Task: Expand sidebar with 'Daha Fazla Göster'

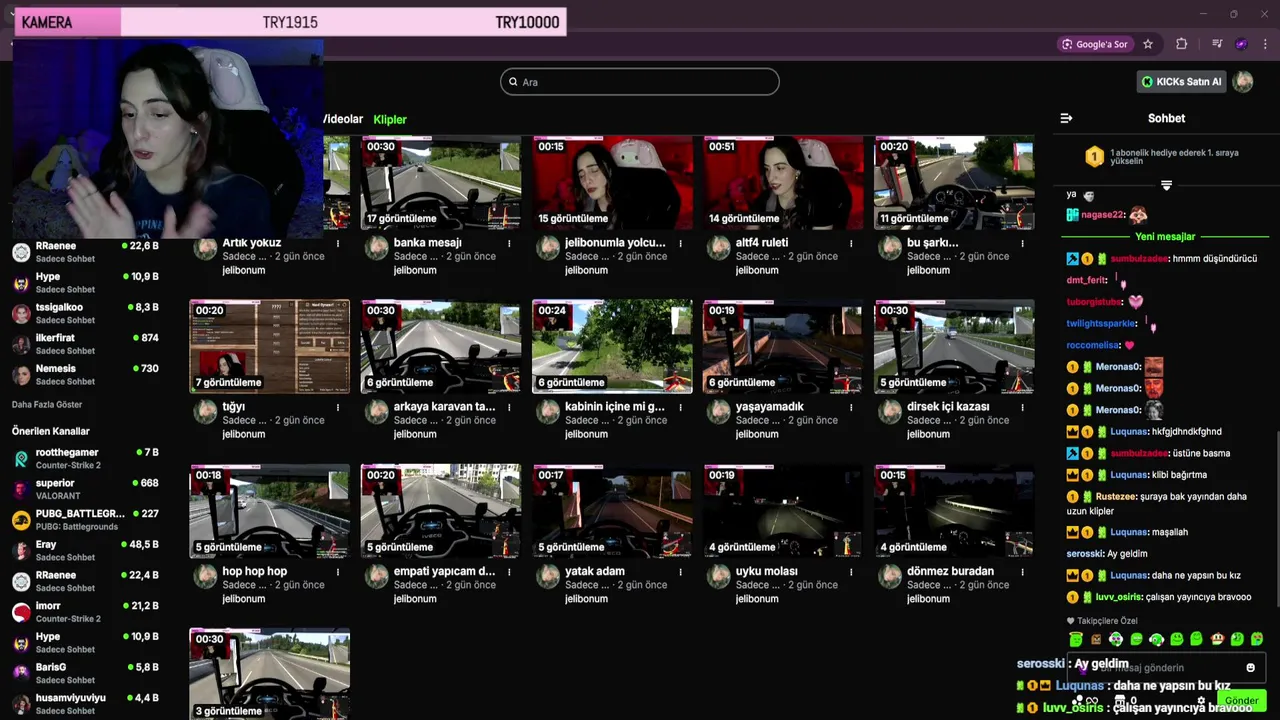Action: [x=47, y=405]
